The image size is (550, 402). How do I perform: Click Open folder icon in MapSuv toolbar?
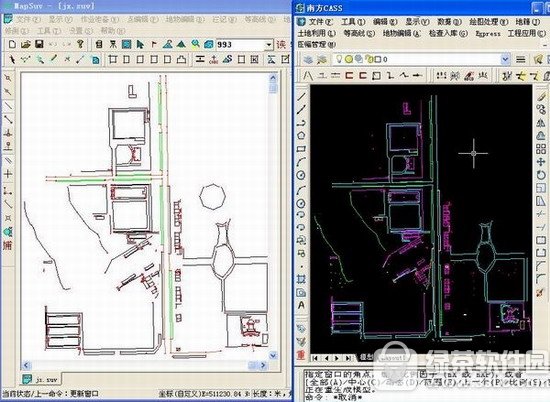(x=25, y=44)
